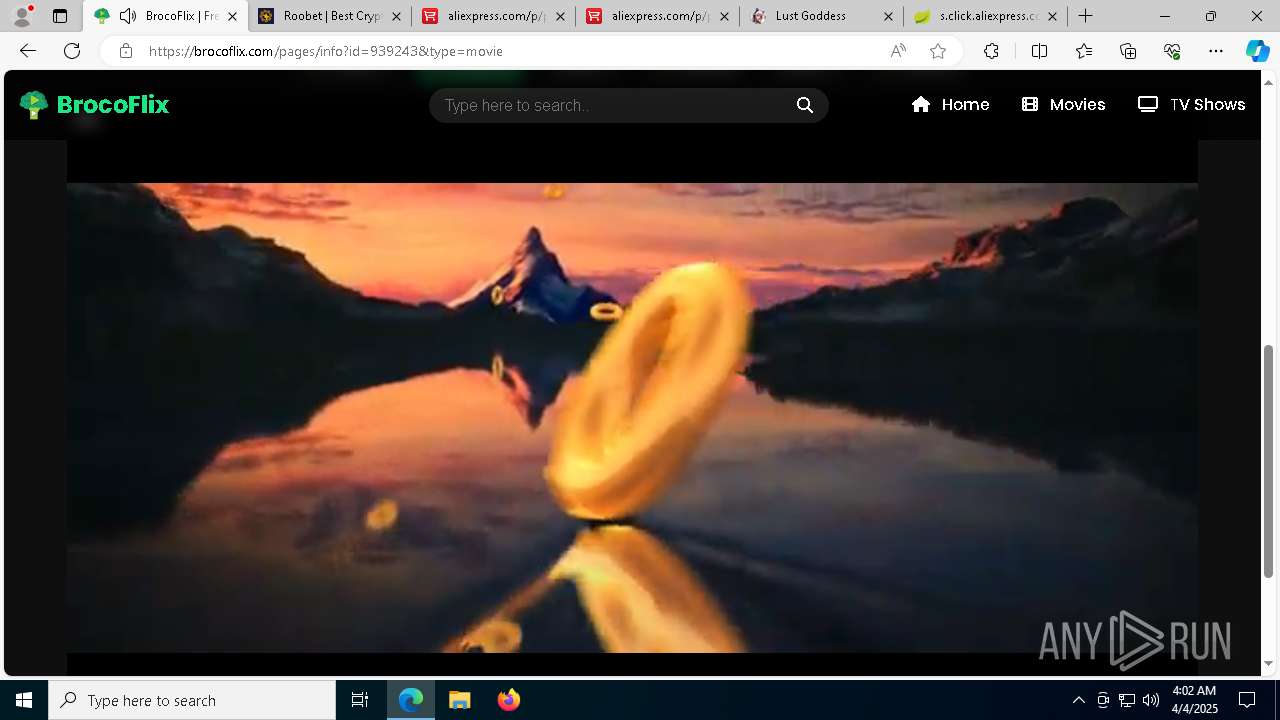The height and width of the screenshot is (720, 1280).
Task: Activate Read aloud icon in address bar
Action: pyautogui.click(x=898, y=51)
